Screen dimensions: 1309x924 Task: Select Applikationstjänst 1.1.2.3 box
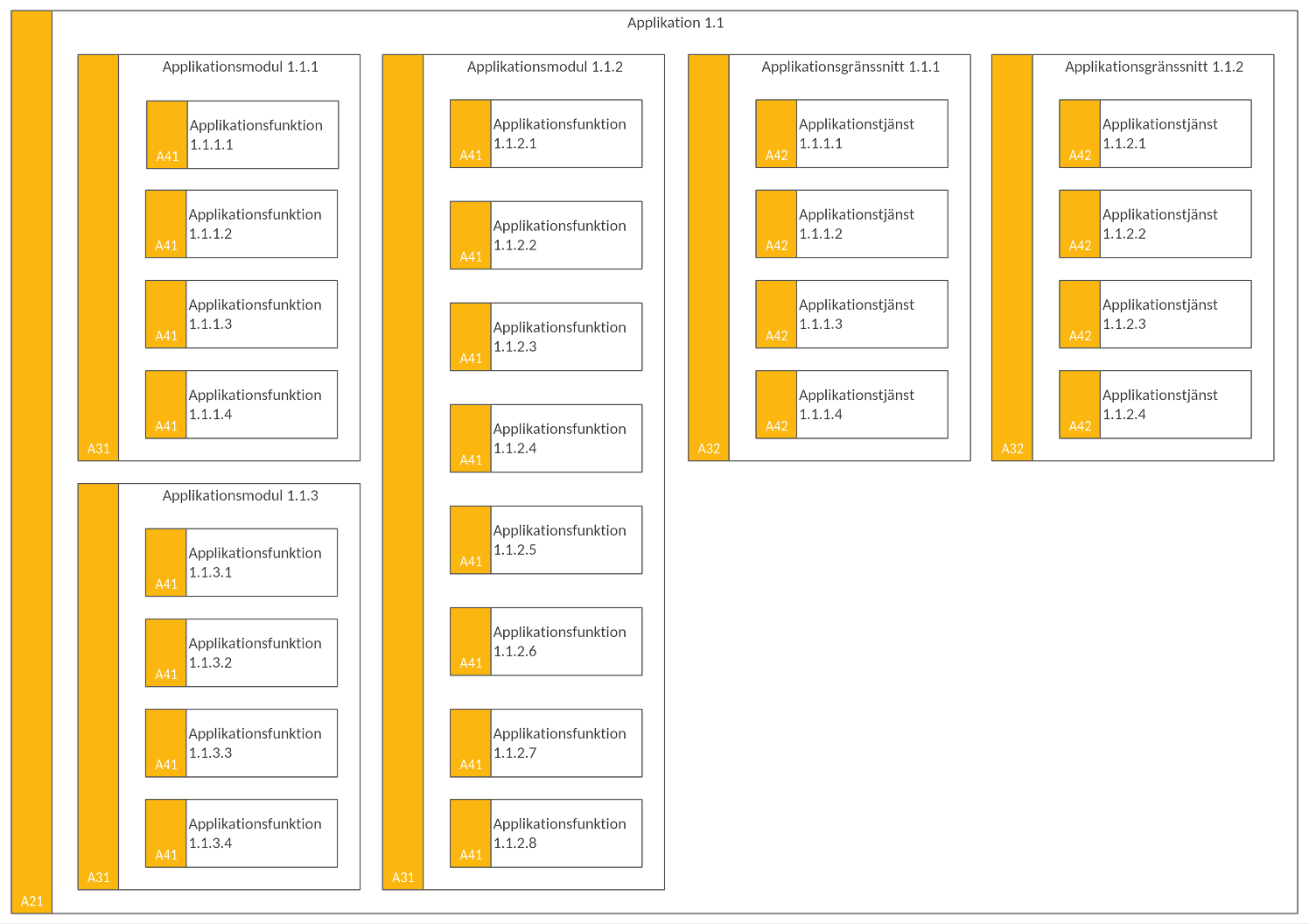click(1155, 314)
